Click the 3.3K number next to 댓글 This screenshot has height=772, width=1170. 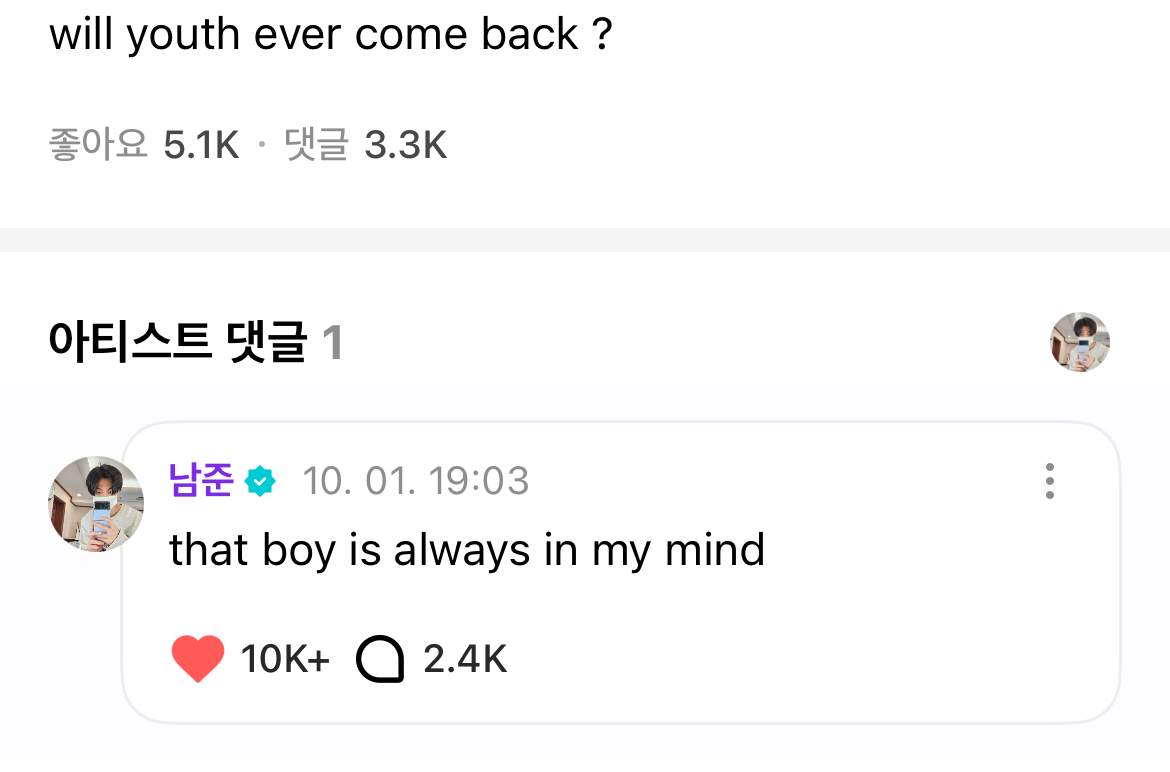click(x=405, y=146)
